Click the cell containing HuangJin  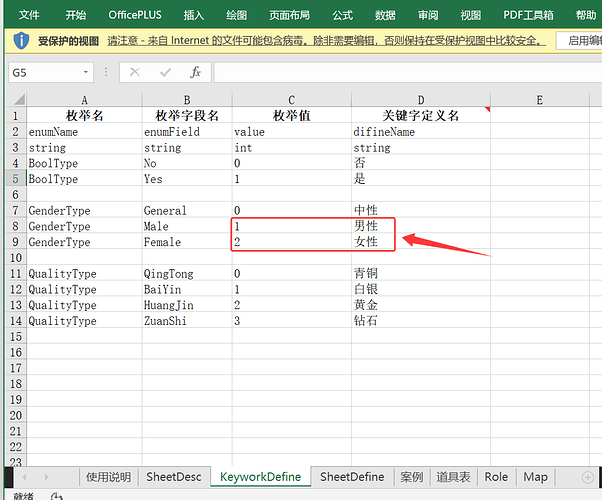(x=187, y=305)
